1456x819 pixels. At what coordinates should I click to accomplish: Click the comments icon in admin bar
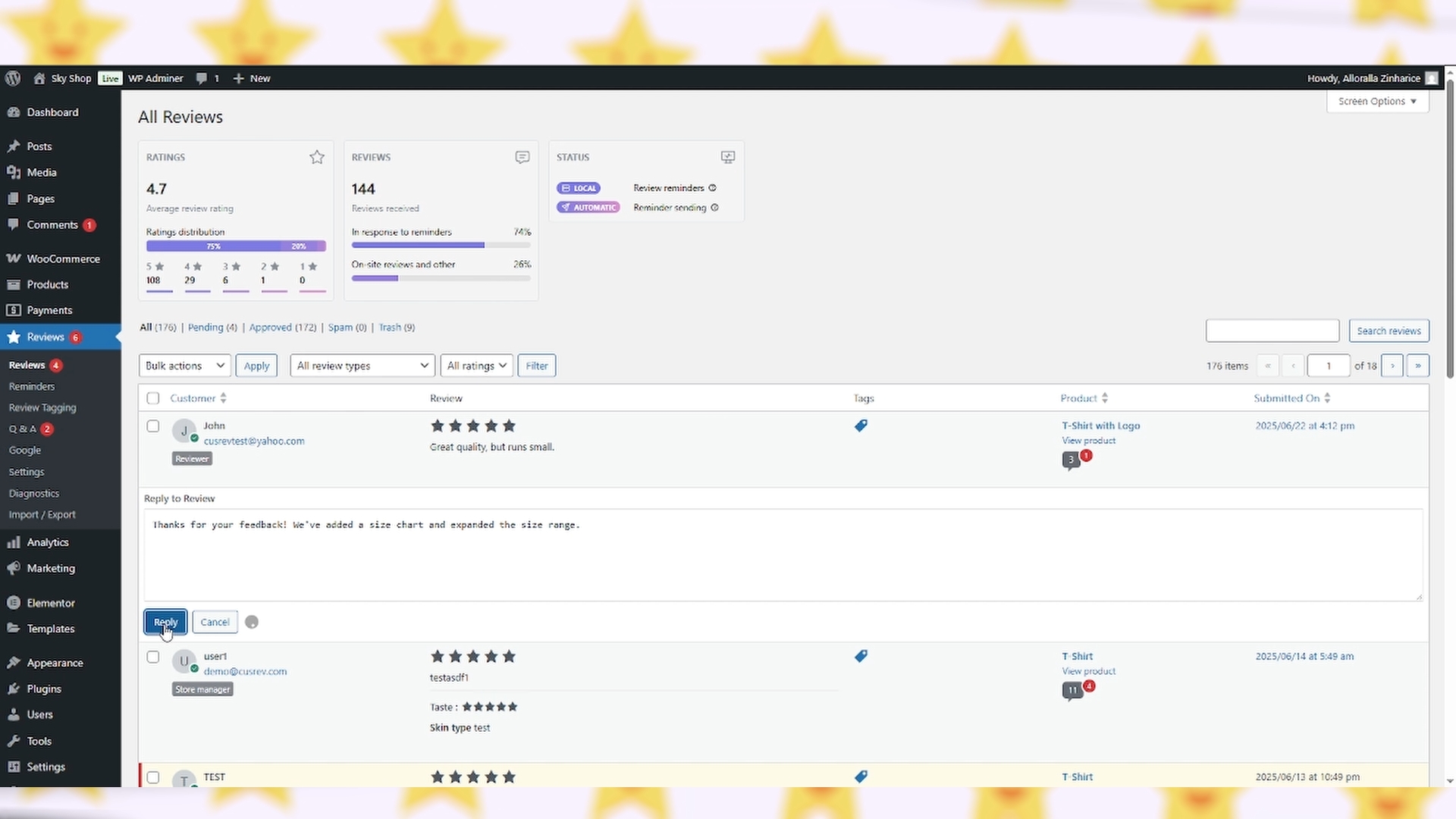[x=201, y=78]
